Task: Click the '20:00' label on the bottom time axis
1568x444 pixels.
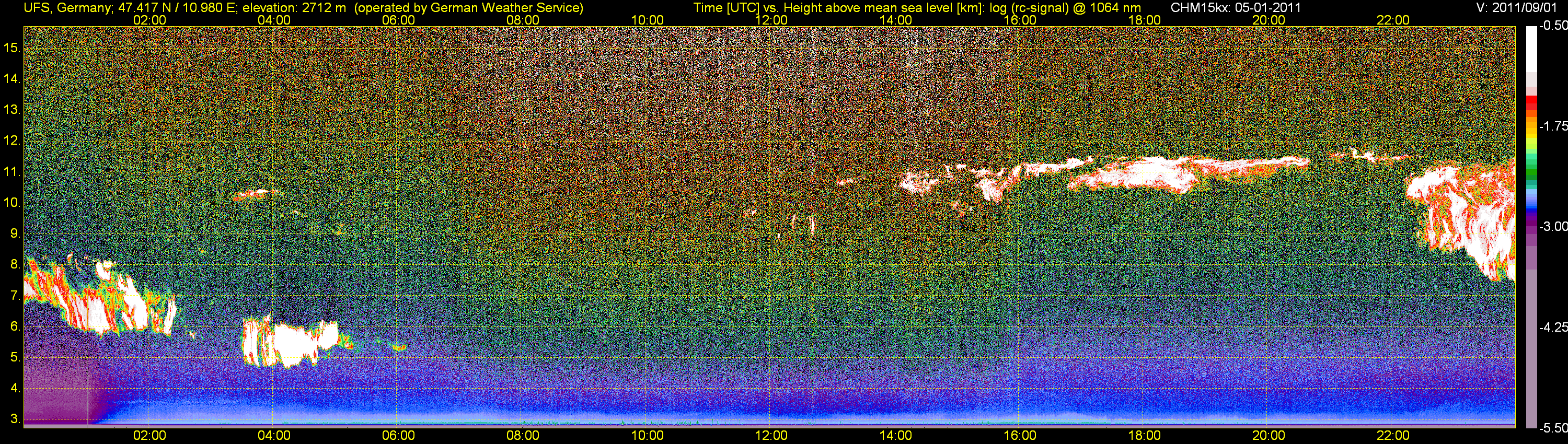Action: point(1269,436)
